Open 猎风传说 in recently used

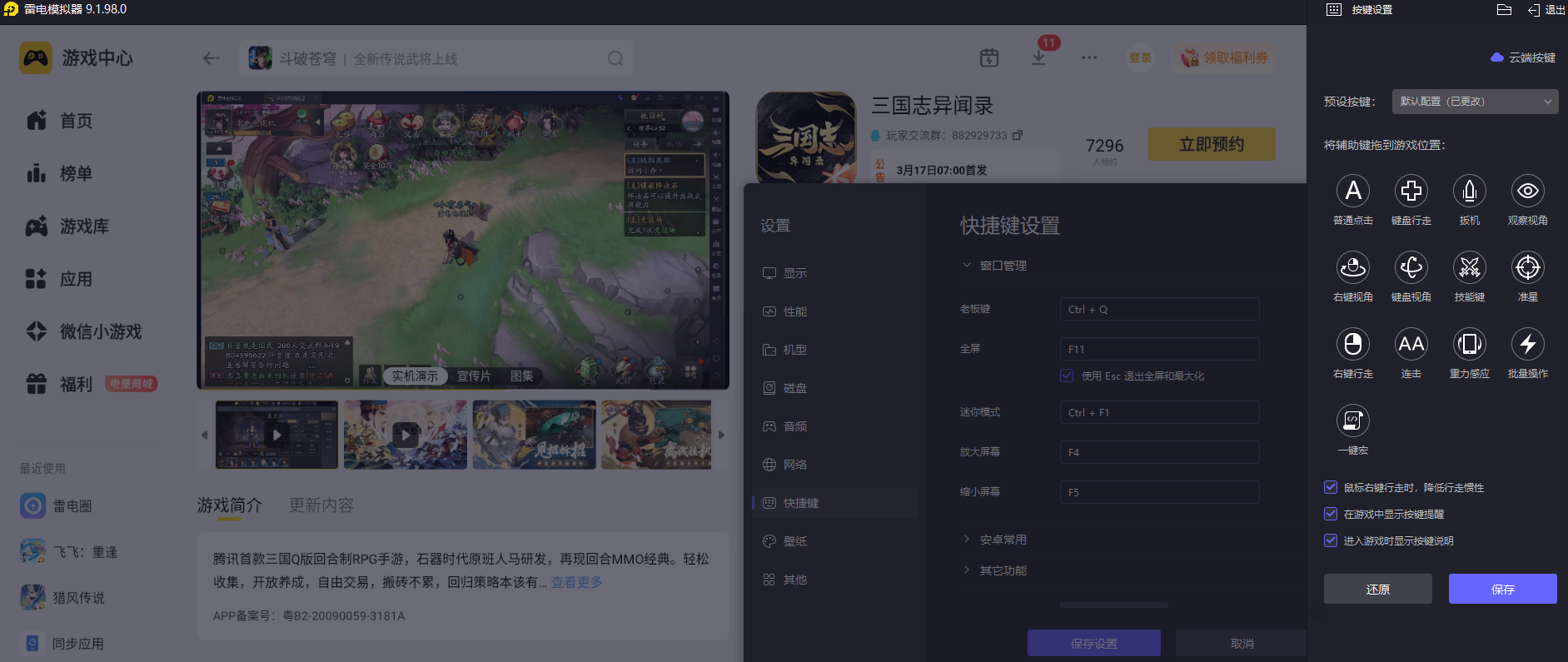pyautogui.click(x=63, y=597)
